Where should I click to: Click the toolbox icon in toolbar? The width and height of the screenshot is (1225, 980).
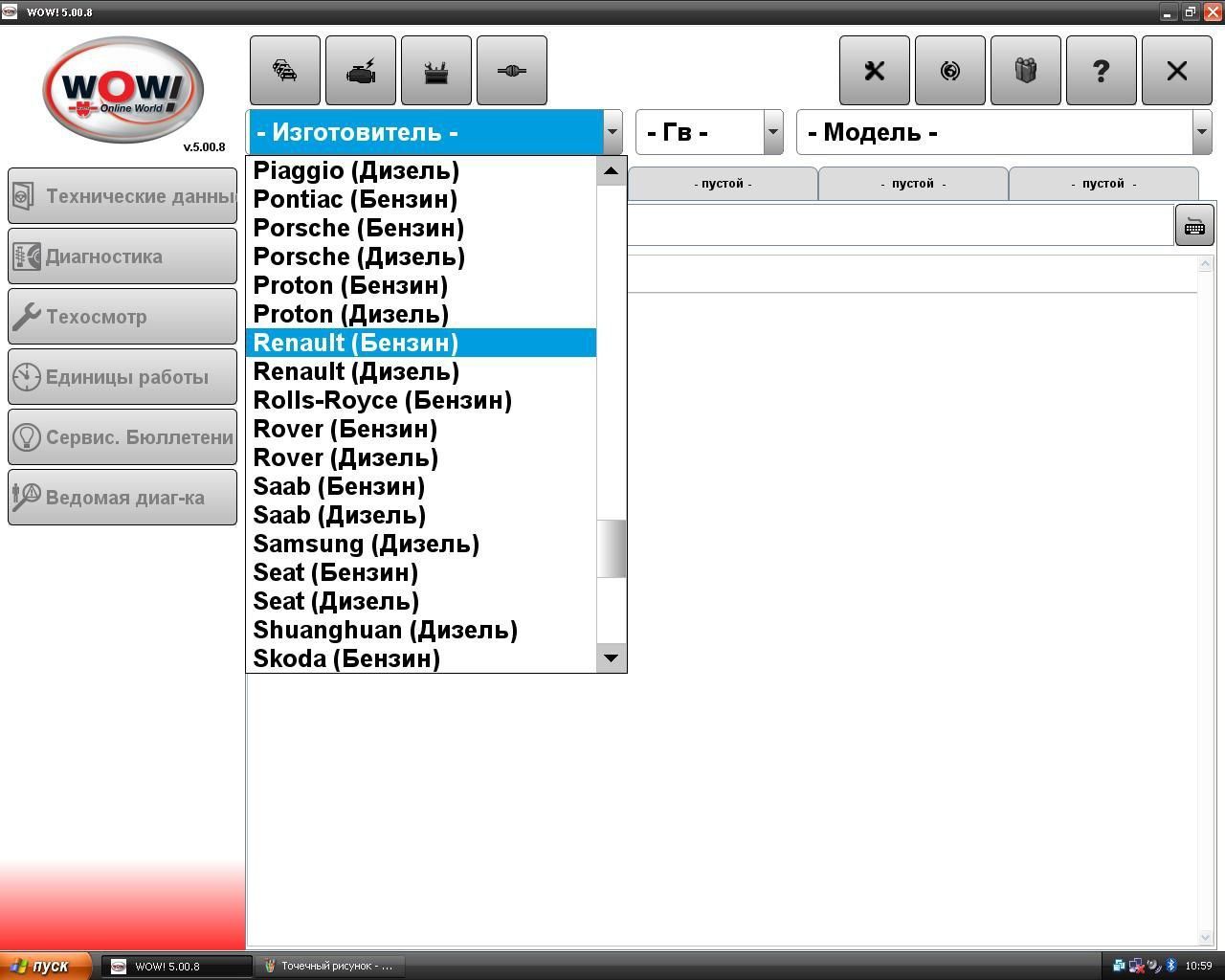click(436, 71)
